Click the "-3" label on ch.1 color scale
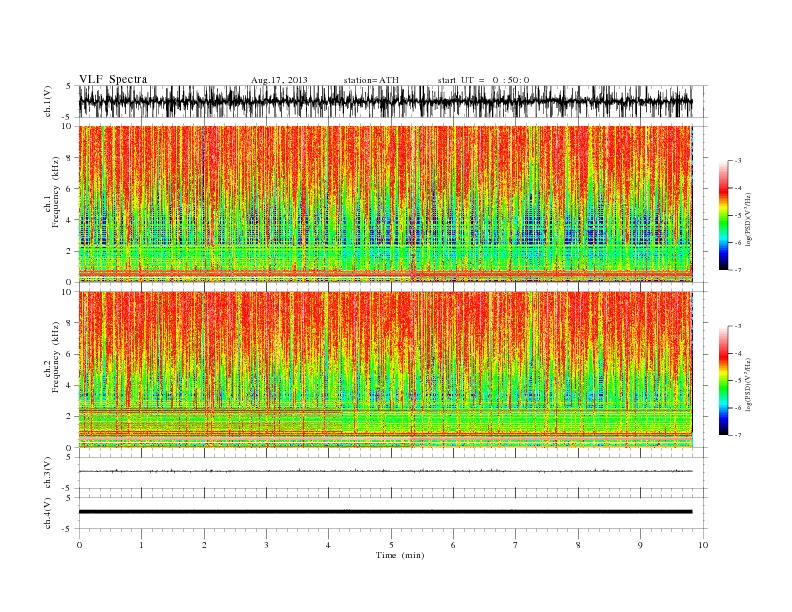792x612 pixels. pos(737,161)
